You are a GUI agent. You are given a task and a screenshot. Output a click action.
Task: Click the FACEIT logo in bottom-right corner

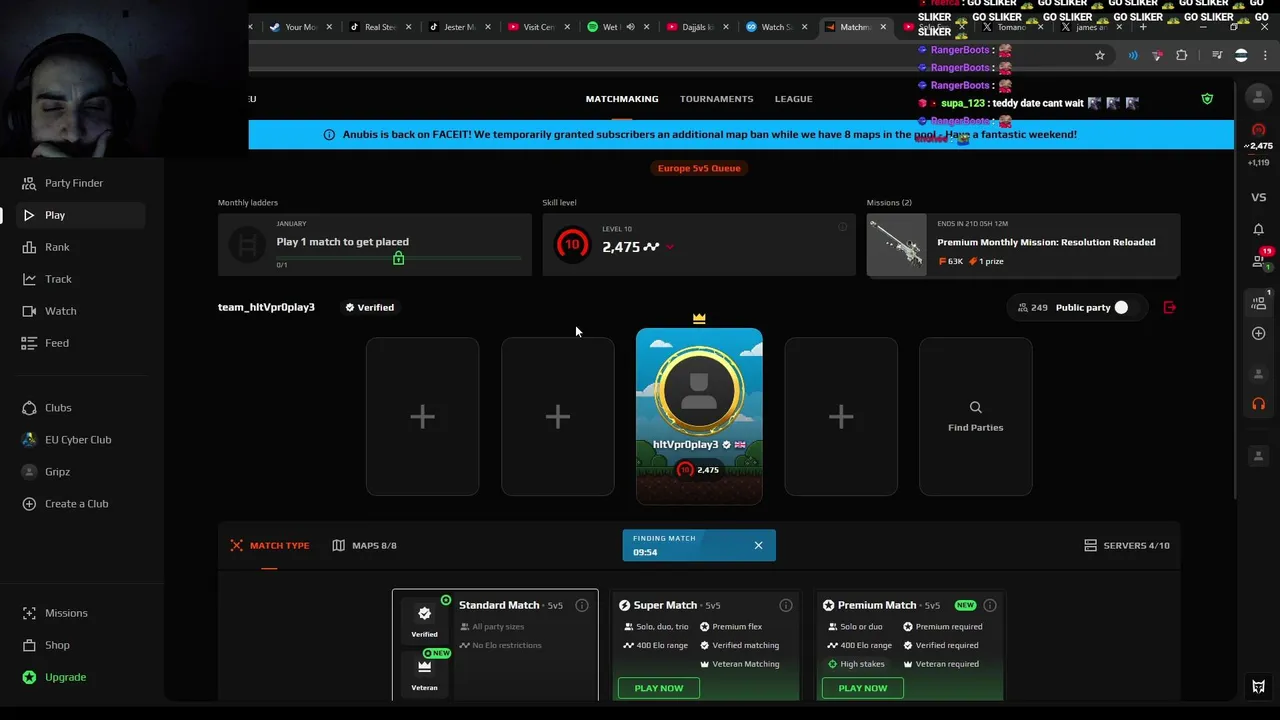[1259, 687]
